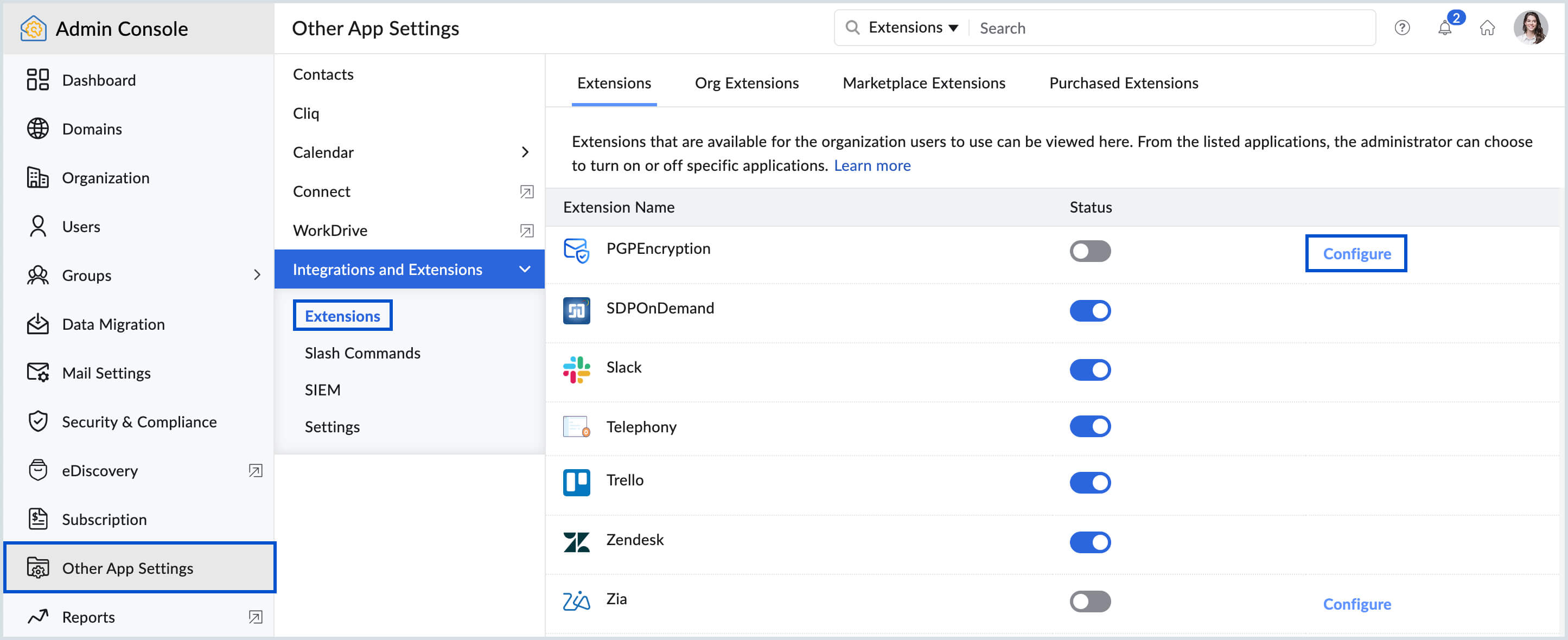Click the Data Migration inbox icon
Image resolution: width=1568 pixels, height=640 pixels.
tap(38, 324)
